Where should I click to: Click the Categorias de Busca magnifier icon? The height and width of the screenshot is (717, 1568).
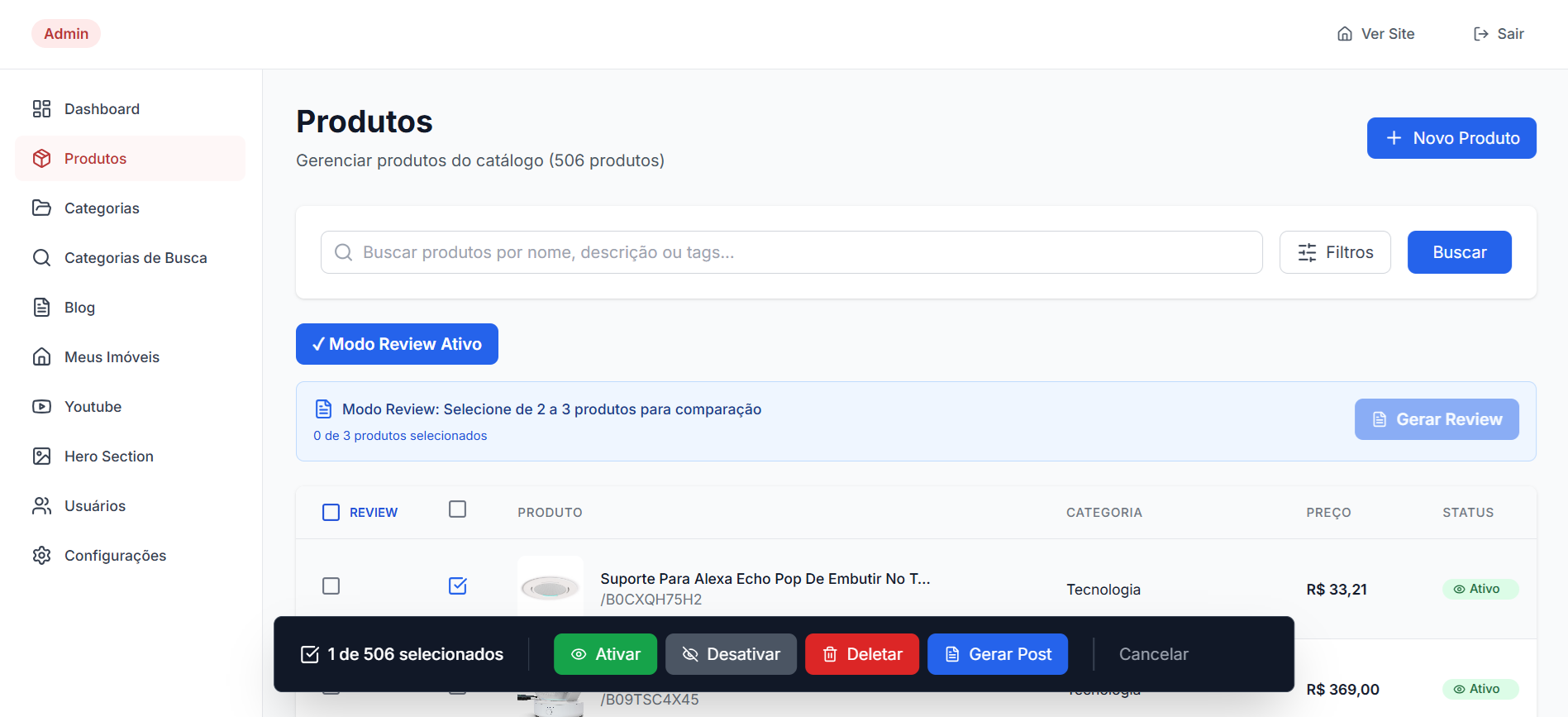click(x=41, y=258)
